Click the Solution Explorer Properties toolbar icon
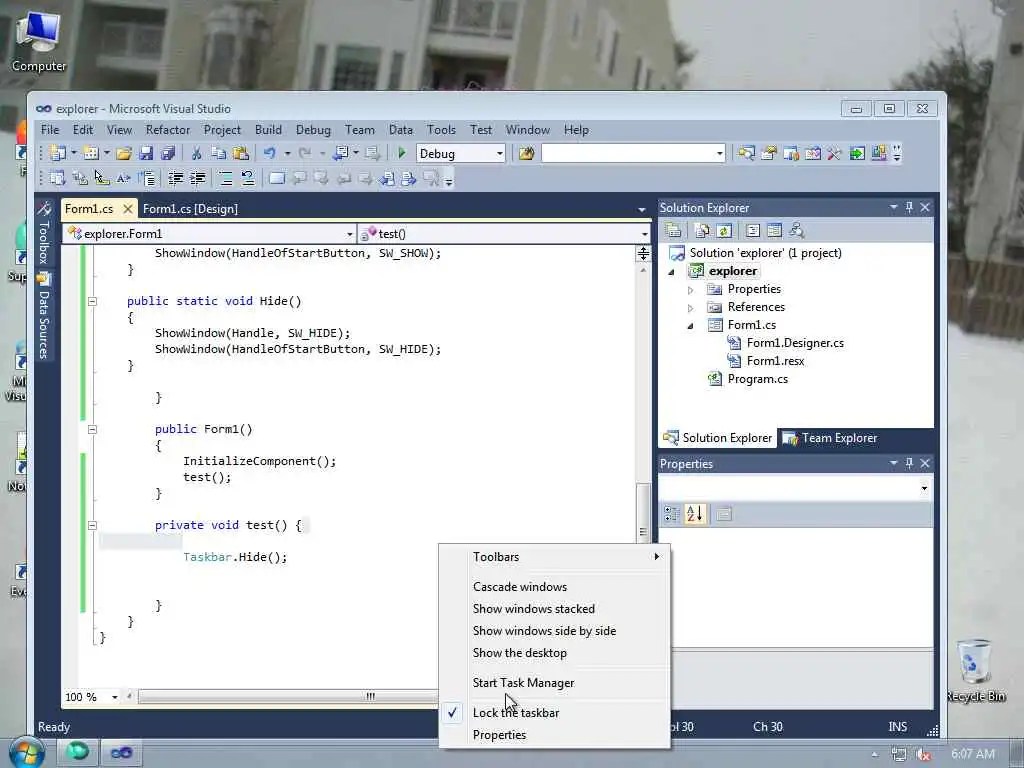1024x768 pixels. pyautogui.click(x=673, y=231)
